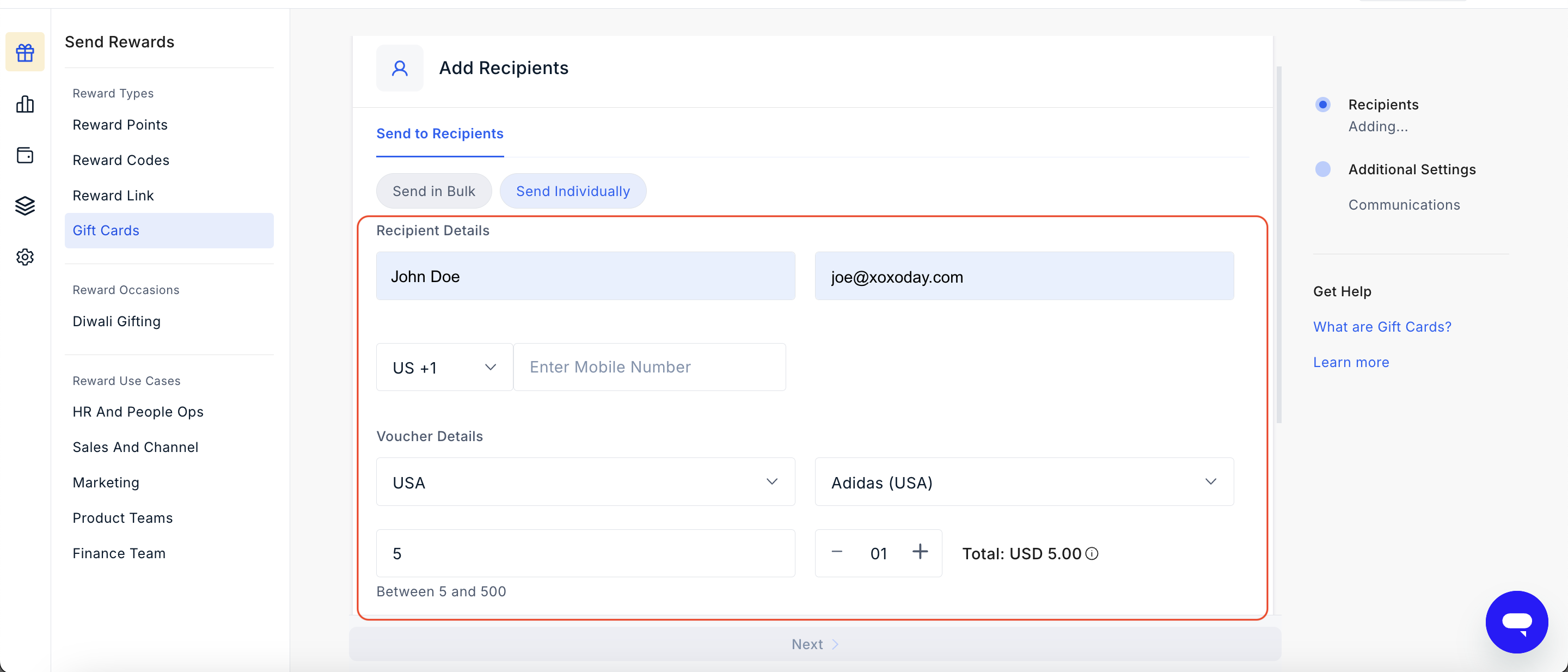This screenshot has width=1568, height=672.
Task: Open Reward Points in sidebar
Action: click(120, 125)
